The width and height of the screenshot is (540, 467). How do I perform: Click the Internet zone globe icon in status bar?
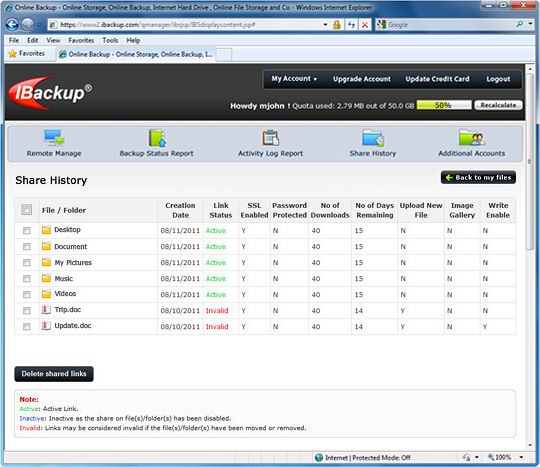tap(319, 457)
